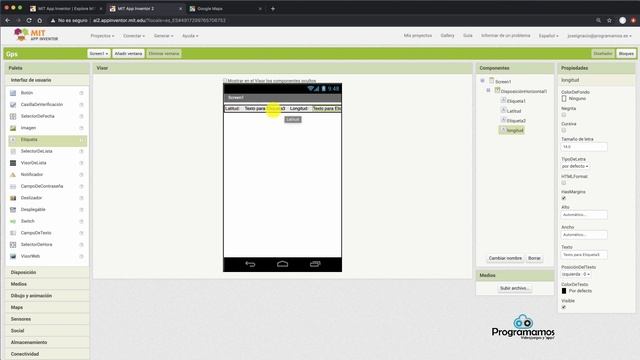Open the TipoDeLetra por defecto dropdown
Viewport: 640px width, 360px height.
575,166
